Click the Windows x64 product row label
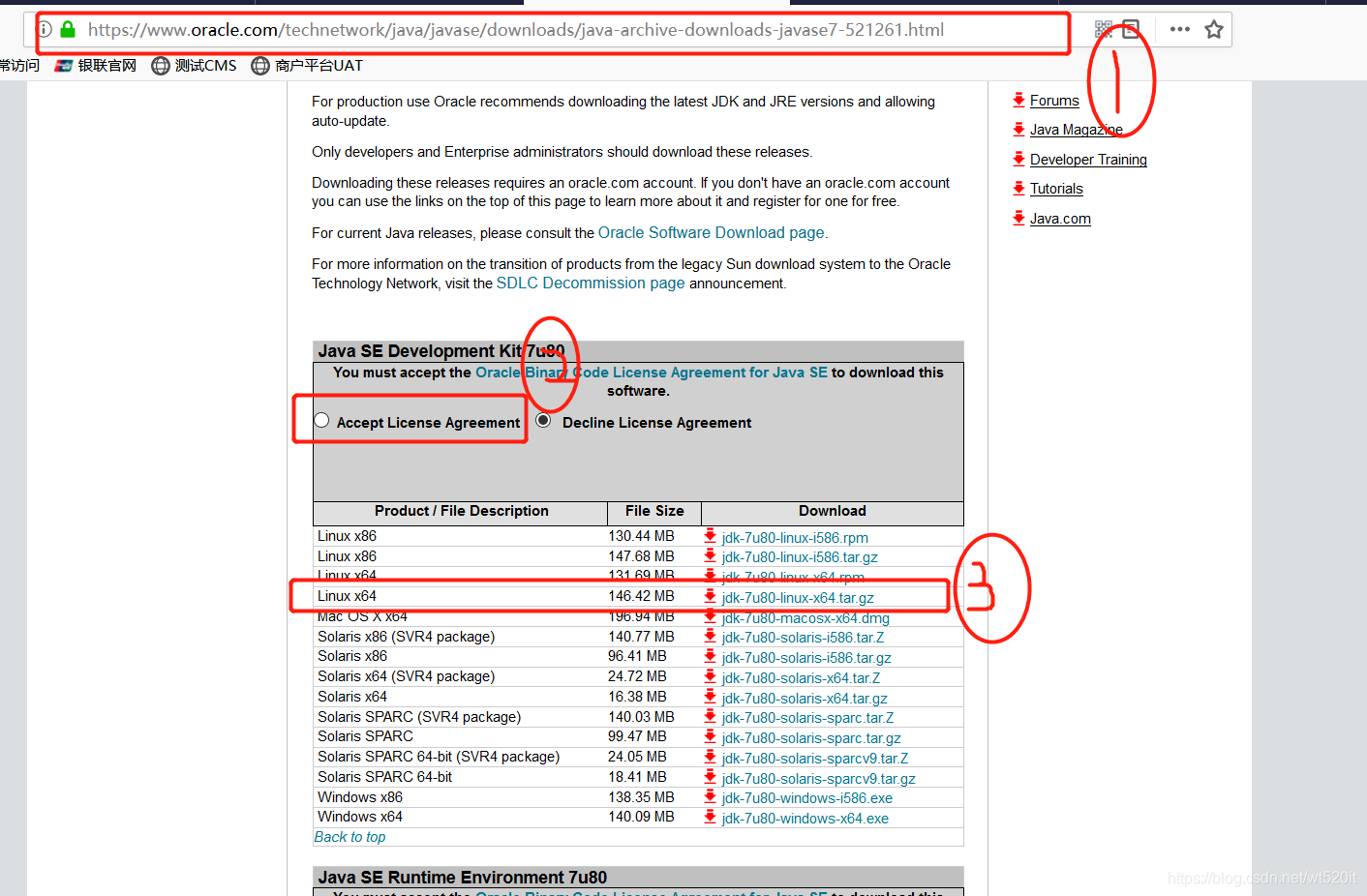Viewport: 1367px width, 896px height. coord(360,817)
